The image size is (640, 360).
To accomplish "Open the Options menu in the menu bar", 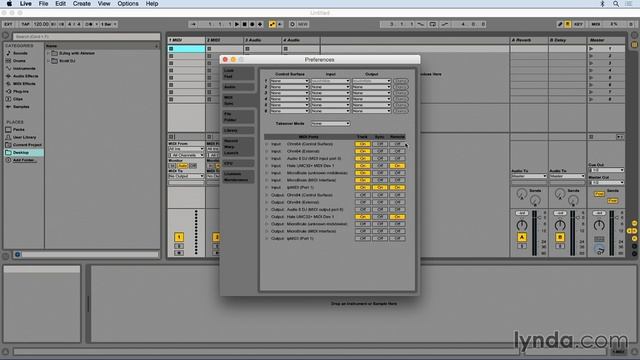I will pyautogui.click(x=128, y=4).
